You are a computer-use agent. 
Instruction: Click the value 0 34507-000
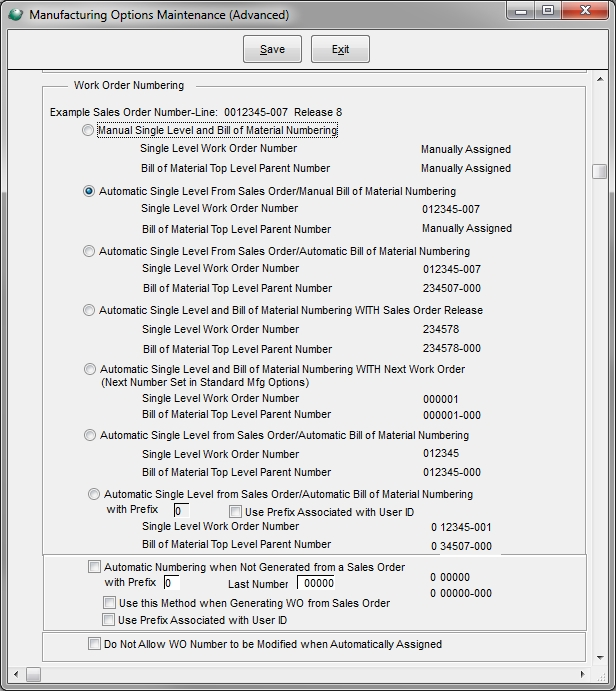pos(461,546)
